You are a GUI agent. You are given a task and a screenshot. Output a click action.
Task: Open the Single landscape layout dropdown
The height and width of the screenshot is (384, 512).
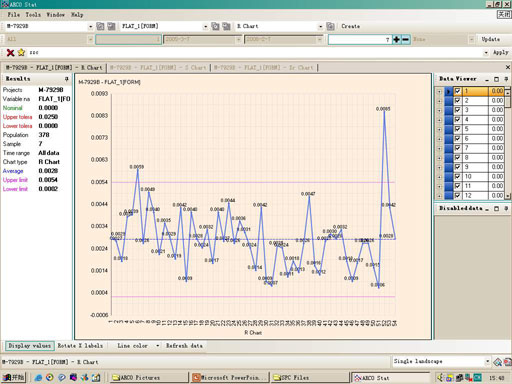(487, 362)
